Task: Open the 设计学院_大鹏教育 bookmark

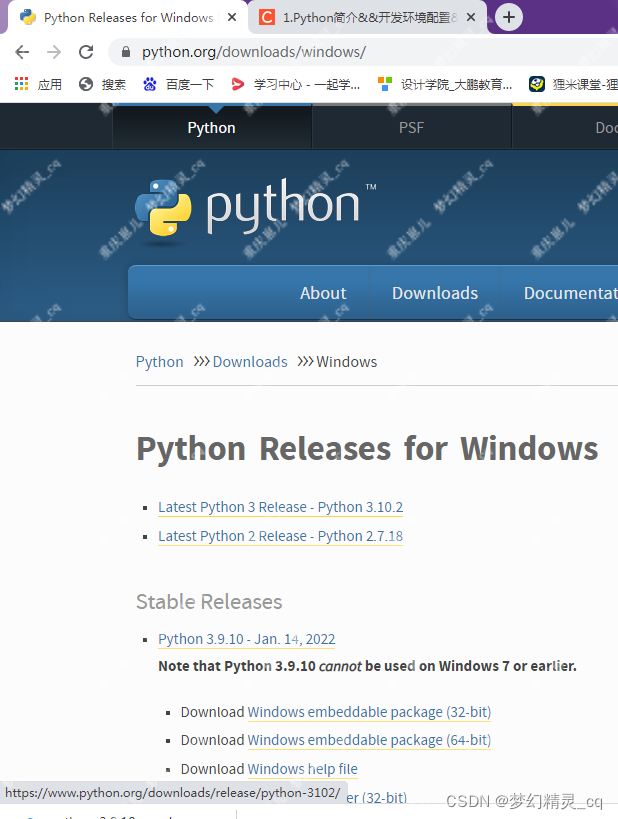Action: [x=445, y=84]
